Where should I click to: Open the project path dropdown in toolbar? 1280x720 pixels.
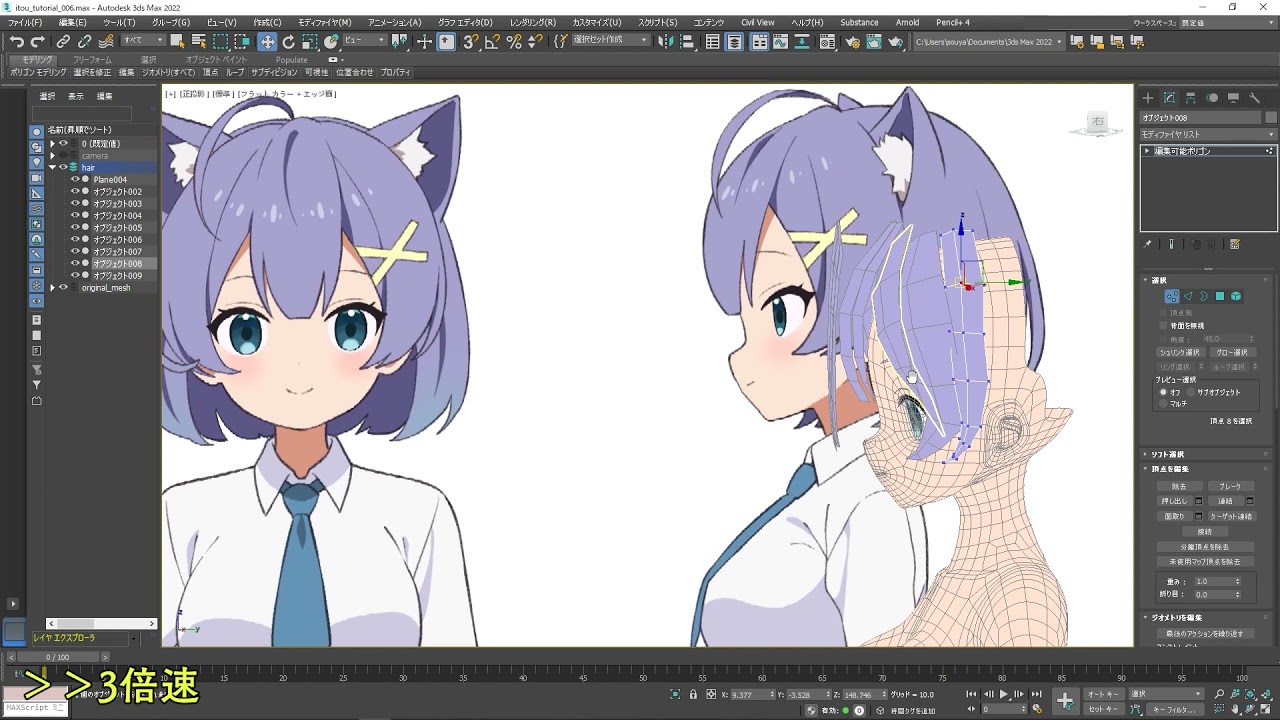(988, 41)
